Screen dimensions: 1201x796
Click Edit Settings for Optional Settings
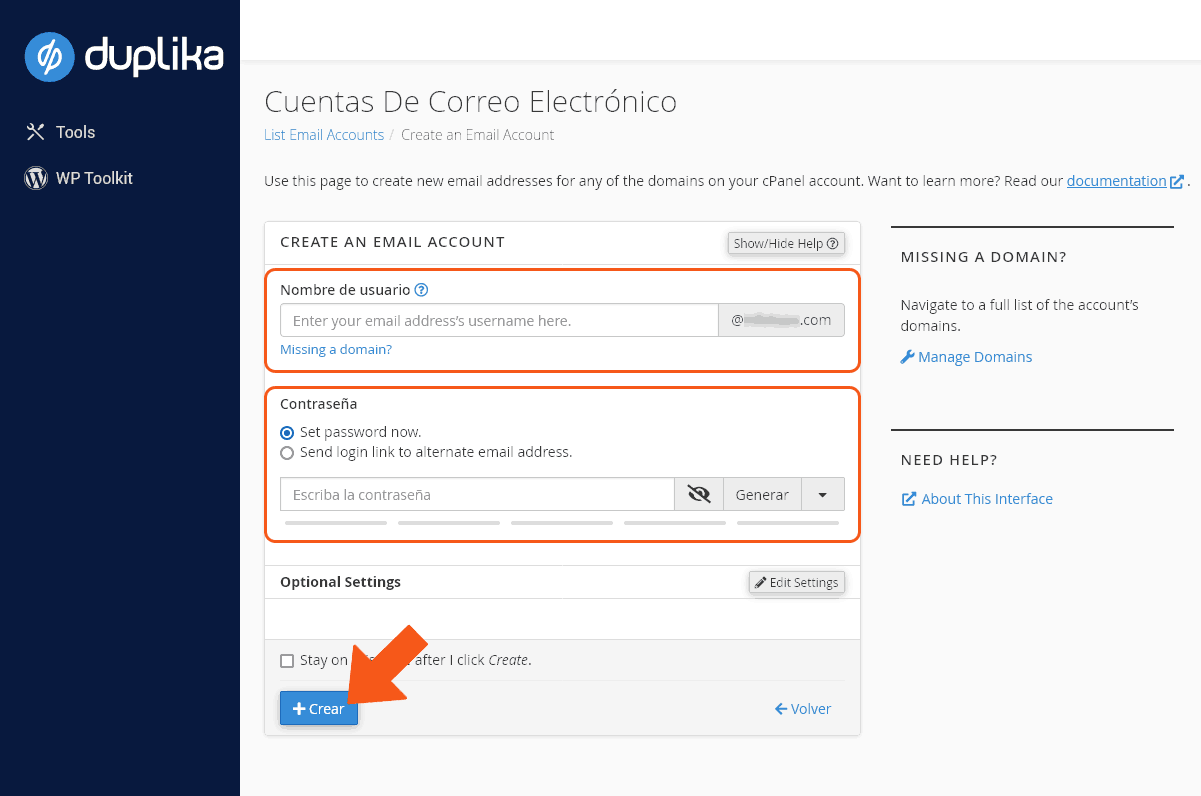coord(796,582)
